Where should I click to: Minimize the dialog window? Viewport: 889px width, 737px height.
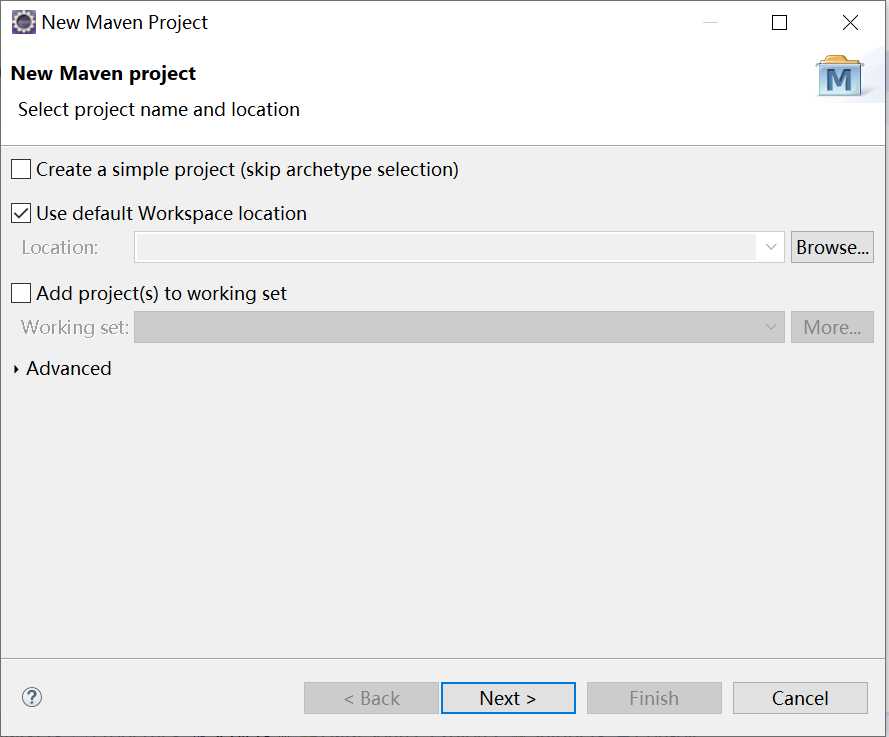tap(710, 23)
